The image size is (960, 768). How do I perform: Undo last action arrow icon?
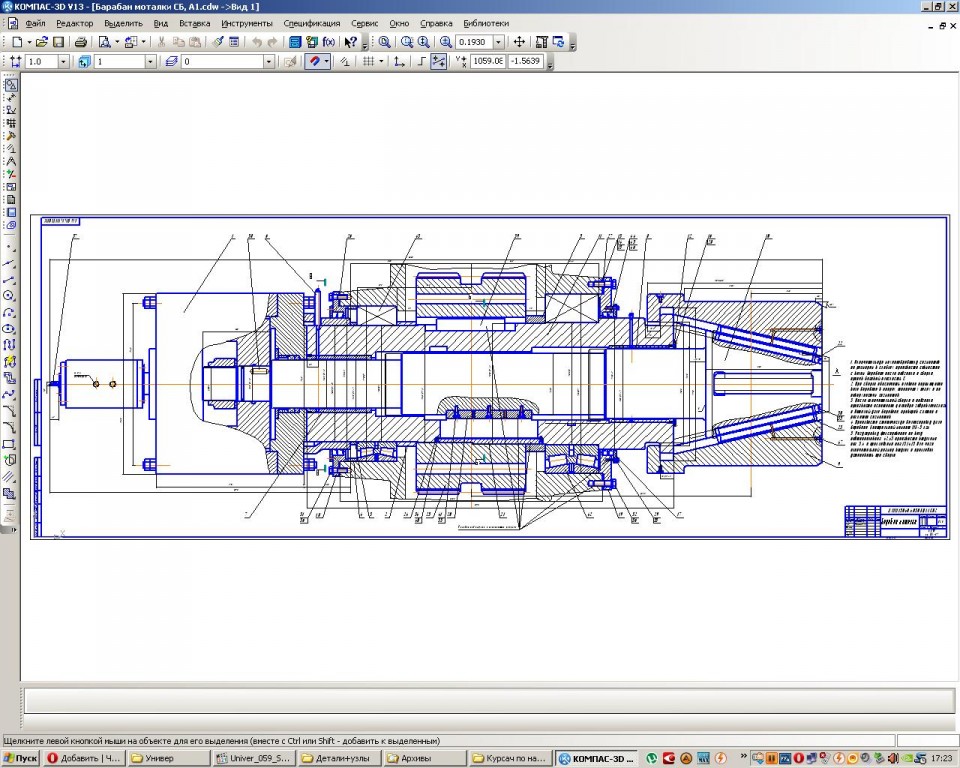coord(257,42)
